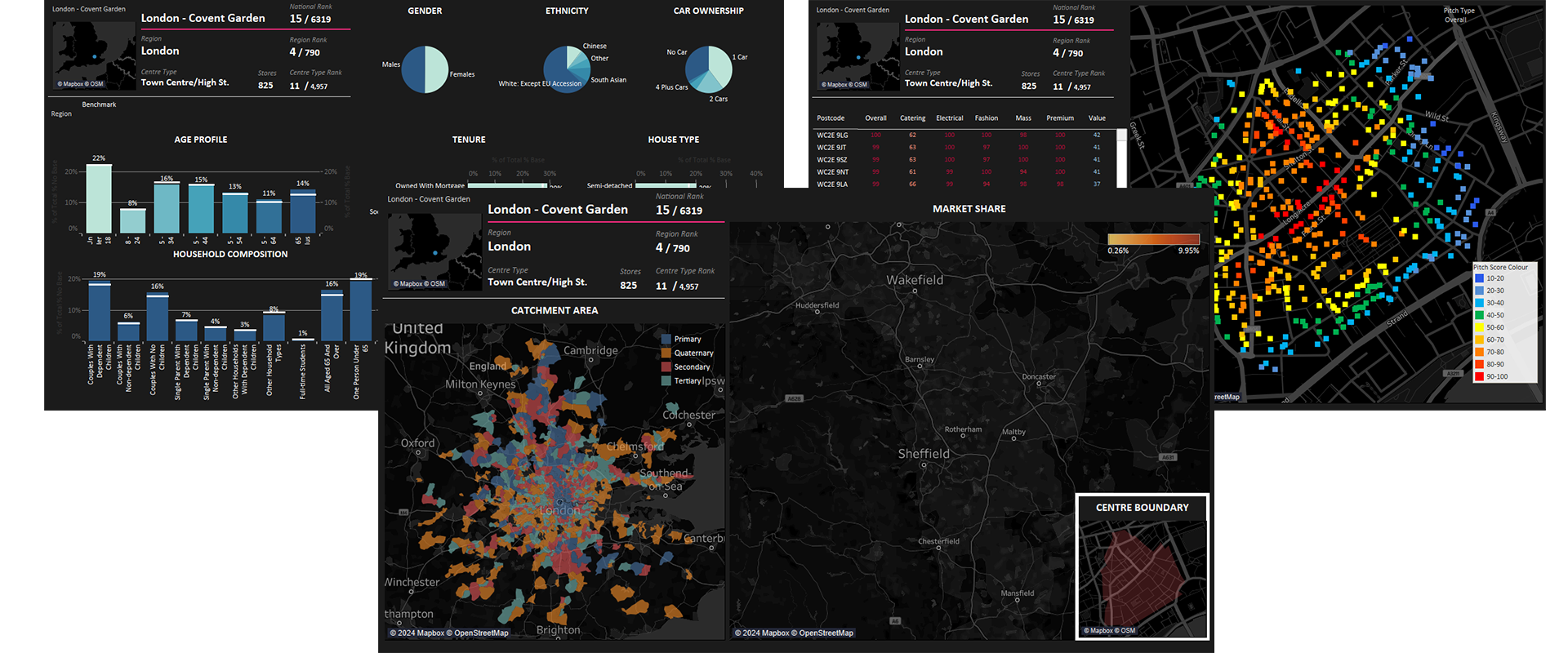Select the 10-20 pitch score colour swatch
The height and width of the screenshot is (653, 1568).
(x=1479, y=278)
